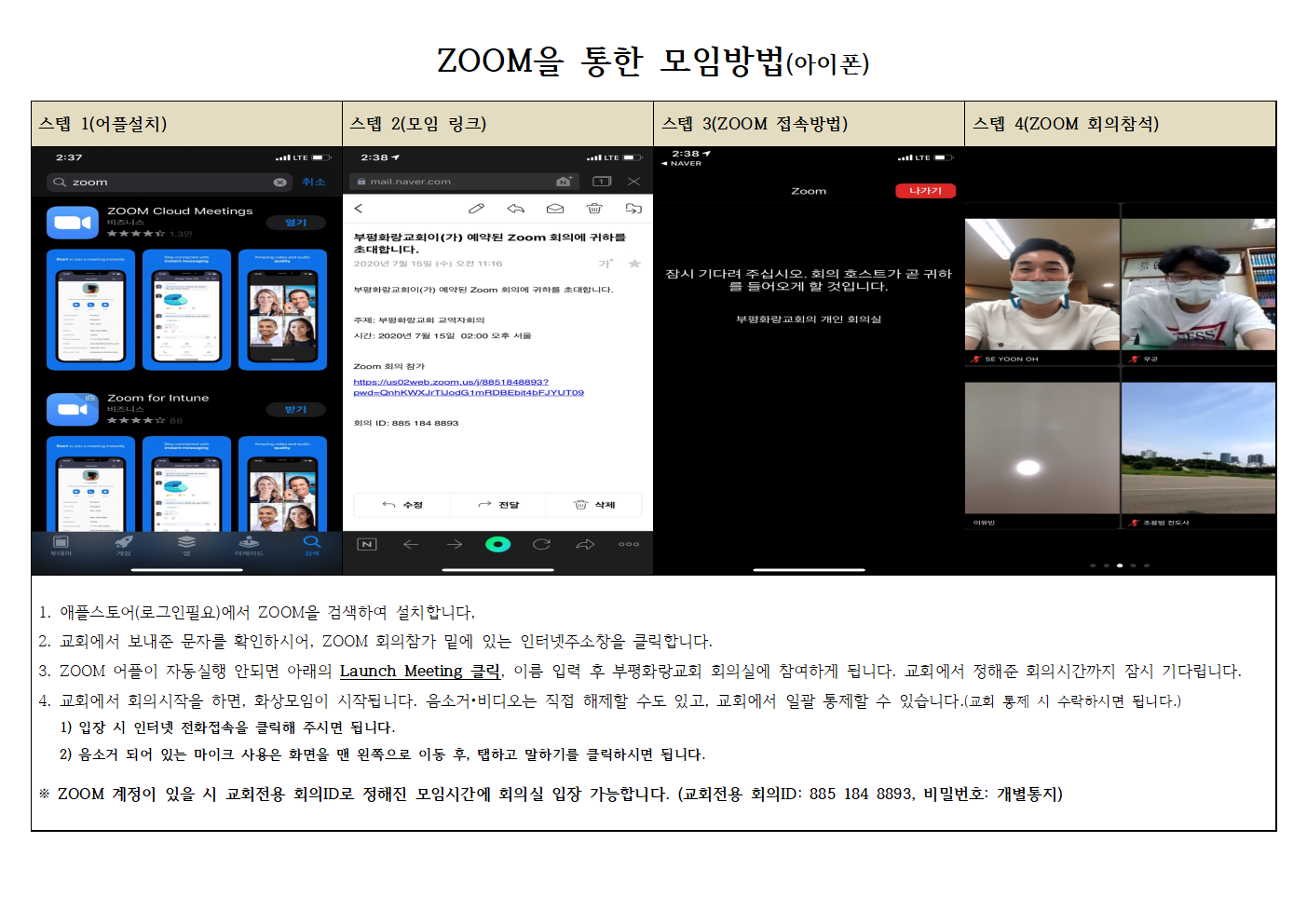This screenshot has height=924, width=1307.
Task: Tap the Naver N+ bookmark icon in address bar
Action: tap(564, 182)
